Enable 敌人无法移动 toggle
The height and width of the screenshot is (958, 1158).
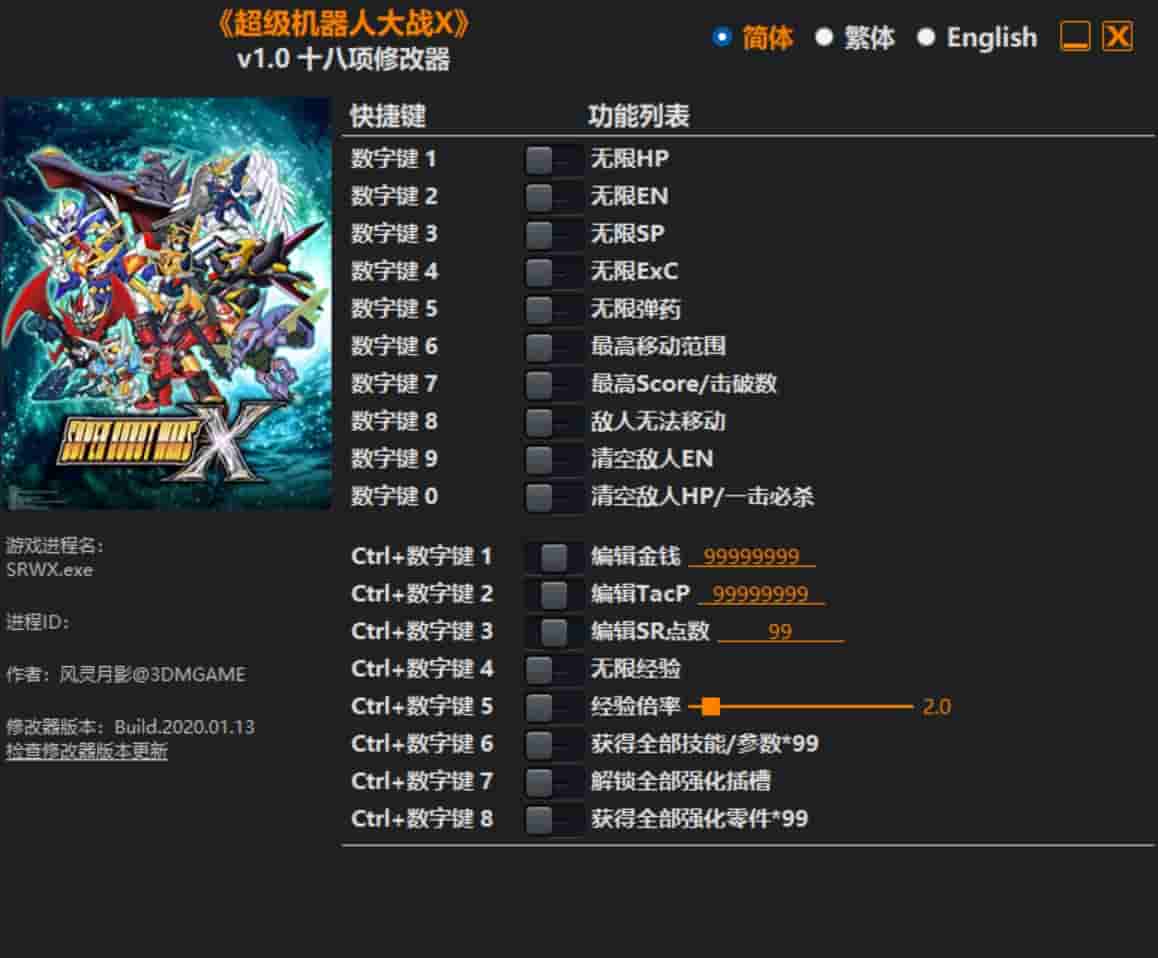point(552,422)
